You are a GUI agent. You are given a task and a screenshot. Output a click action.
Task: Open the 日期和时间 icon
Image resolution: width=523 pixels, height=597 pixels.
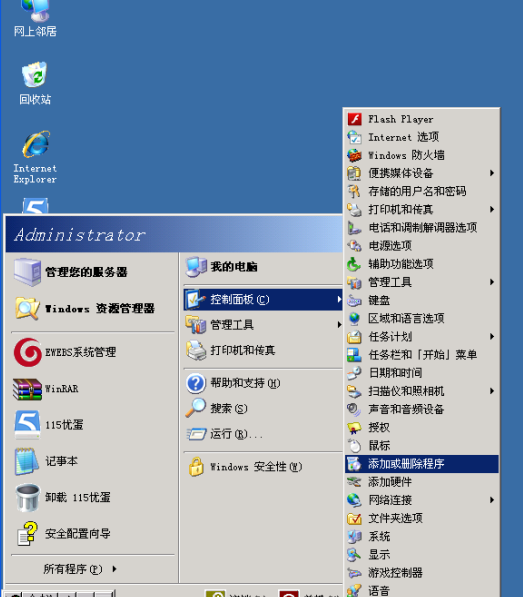pyautogui.click(x=354, y=373)
